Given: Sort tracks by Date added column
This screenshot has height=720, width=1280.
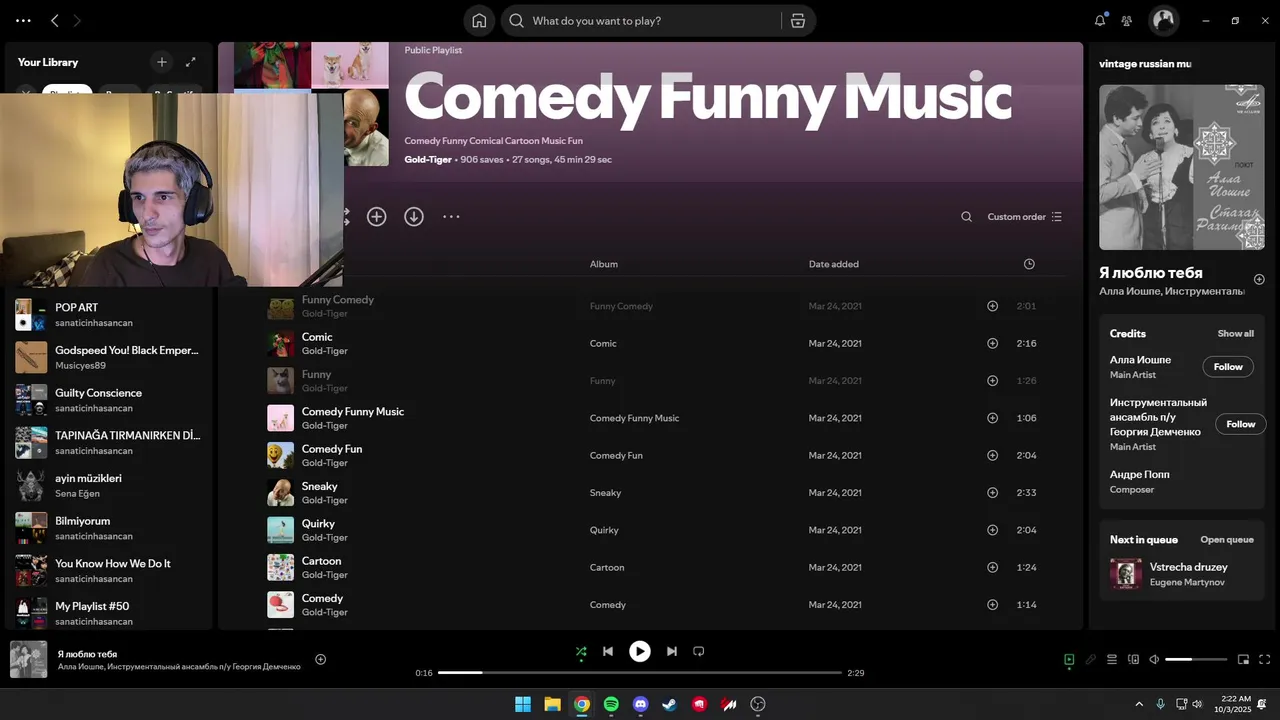Looking at the screenshot, I should pyautogui.click(x=834, y=264).
